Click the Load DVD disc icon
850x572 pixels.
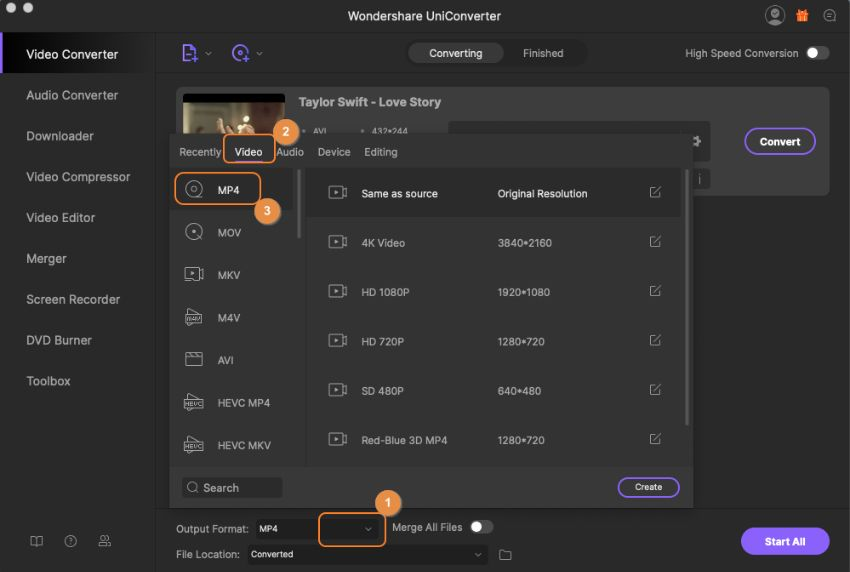pyautogui.click(x=240, y=53)
